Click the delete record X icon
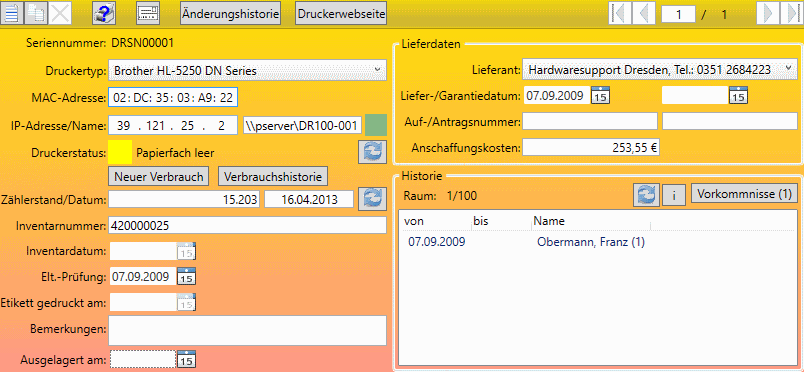Viewport: 804px width, 372px height. tap(60, 13)
